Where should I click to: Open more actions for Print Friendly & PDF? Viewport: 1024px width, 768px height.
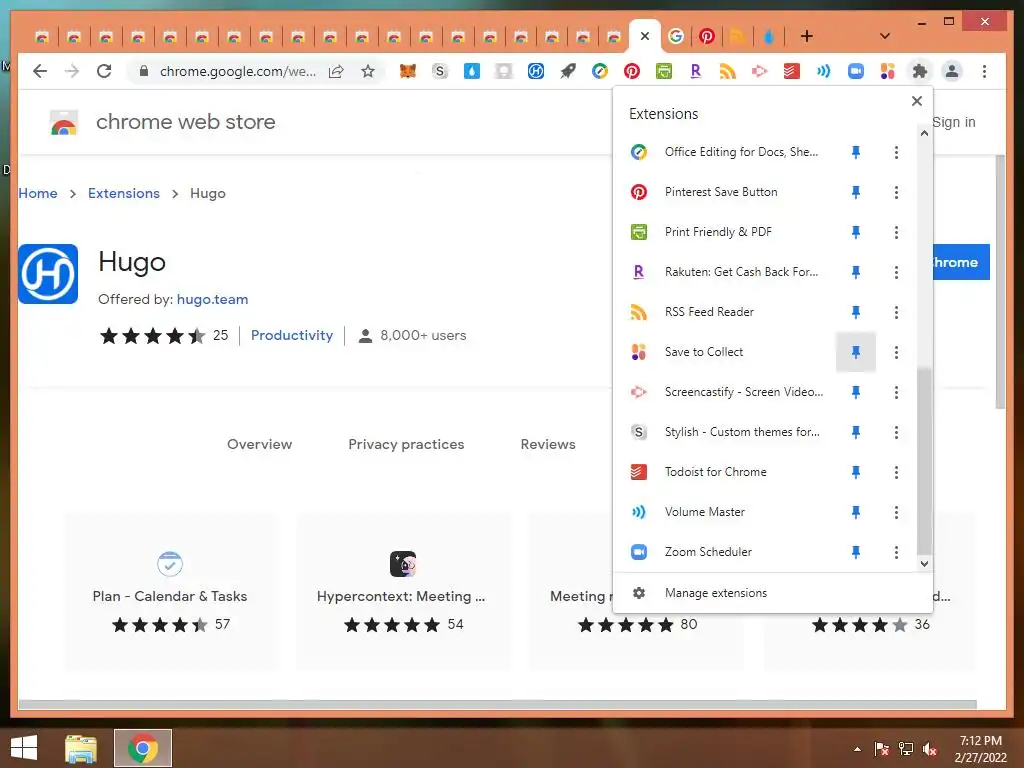point(896,232)
